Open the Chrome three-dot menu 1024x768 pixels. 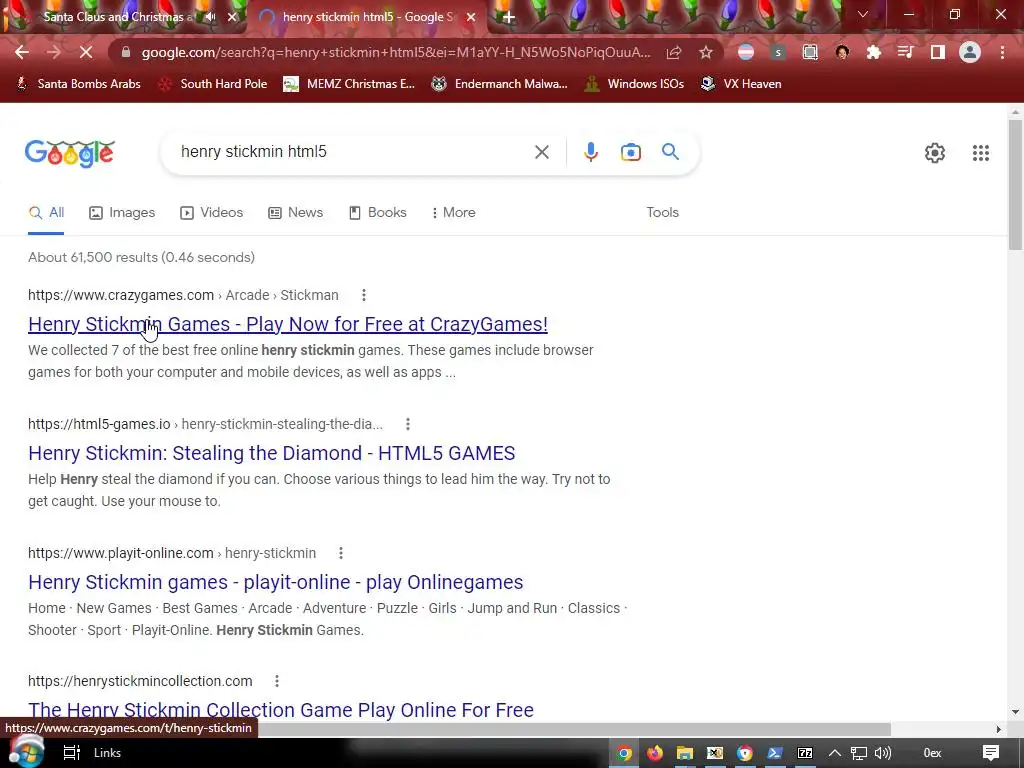tap(1002, 52)
